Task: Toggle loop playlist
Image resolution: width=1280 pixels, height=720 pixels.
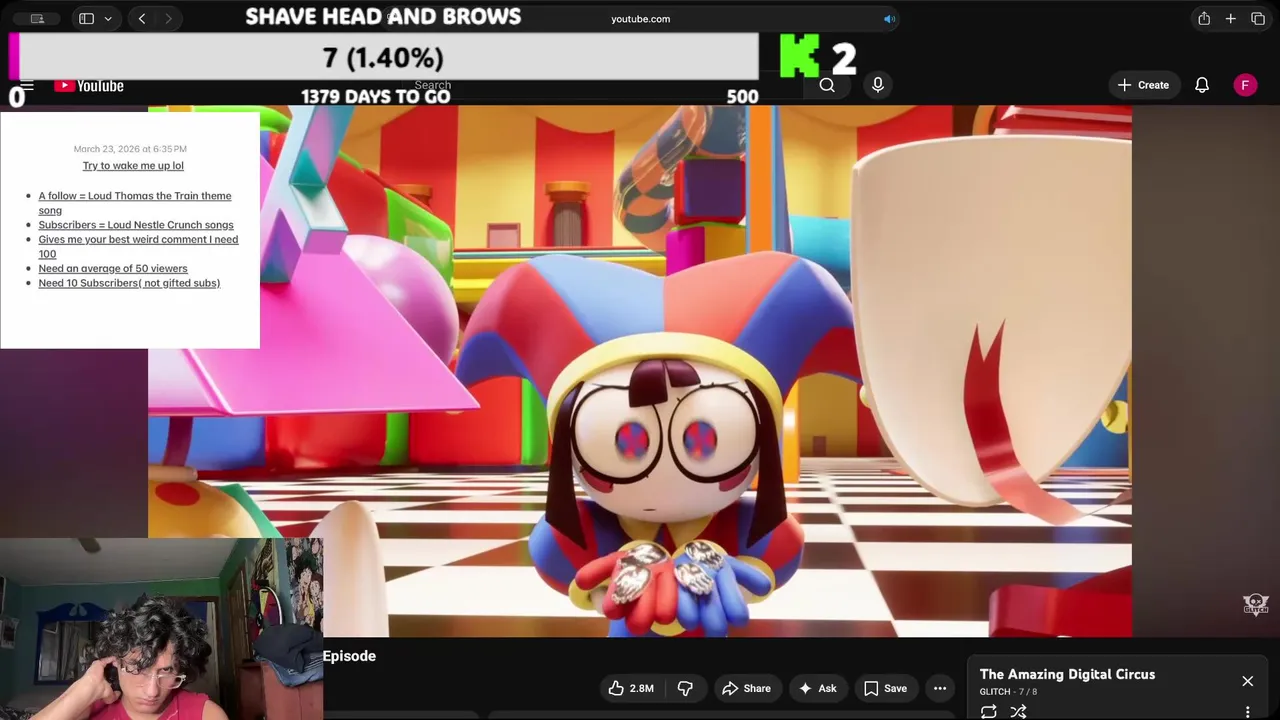Action: pos(988,711)
